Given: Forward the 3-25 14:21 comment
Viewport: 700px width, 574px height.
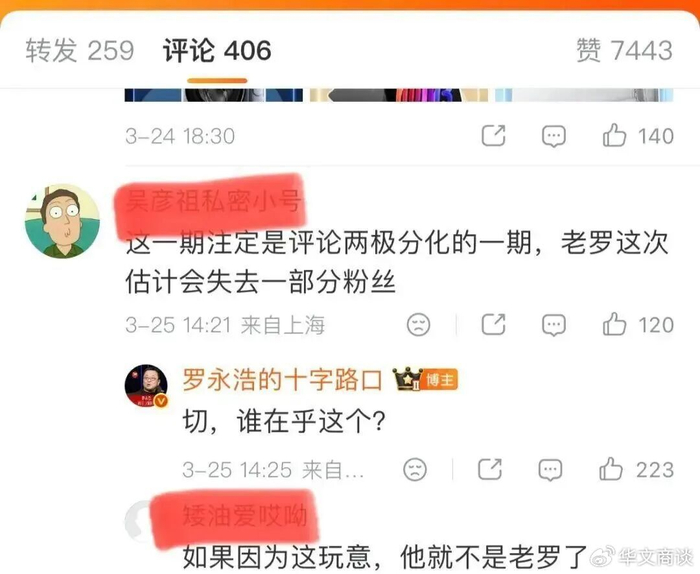Looking at the screenshot, I should (x=494, y=324).
